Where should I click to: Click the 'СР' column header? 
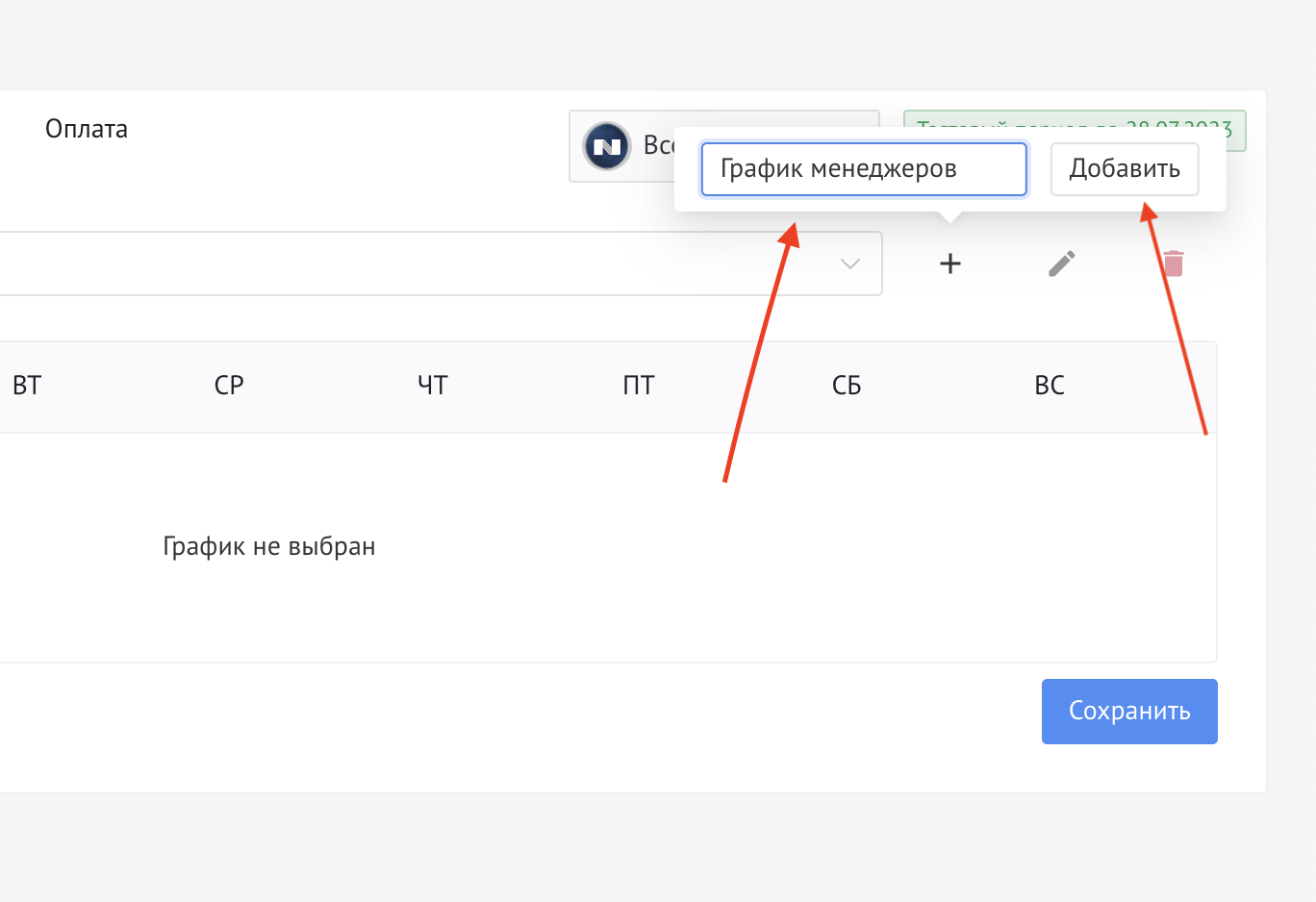click(x=229, y=386)
